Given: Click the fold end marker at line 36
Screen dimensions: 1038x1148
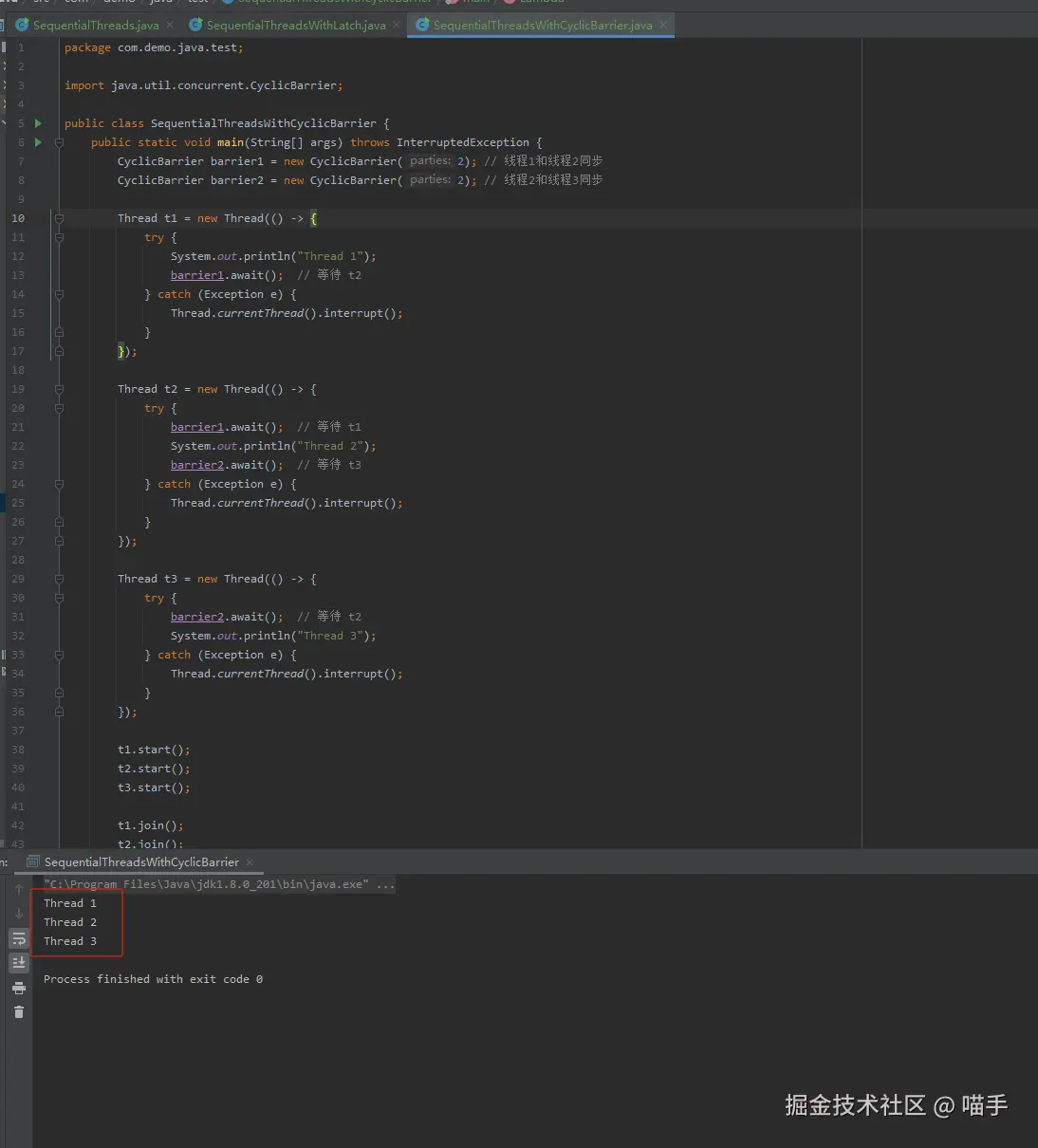Looking at the screenshot, I should pos(59,712).
